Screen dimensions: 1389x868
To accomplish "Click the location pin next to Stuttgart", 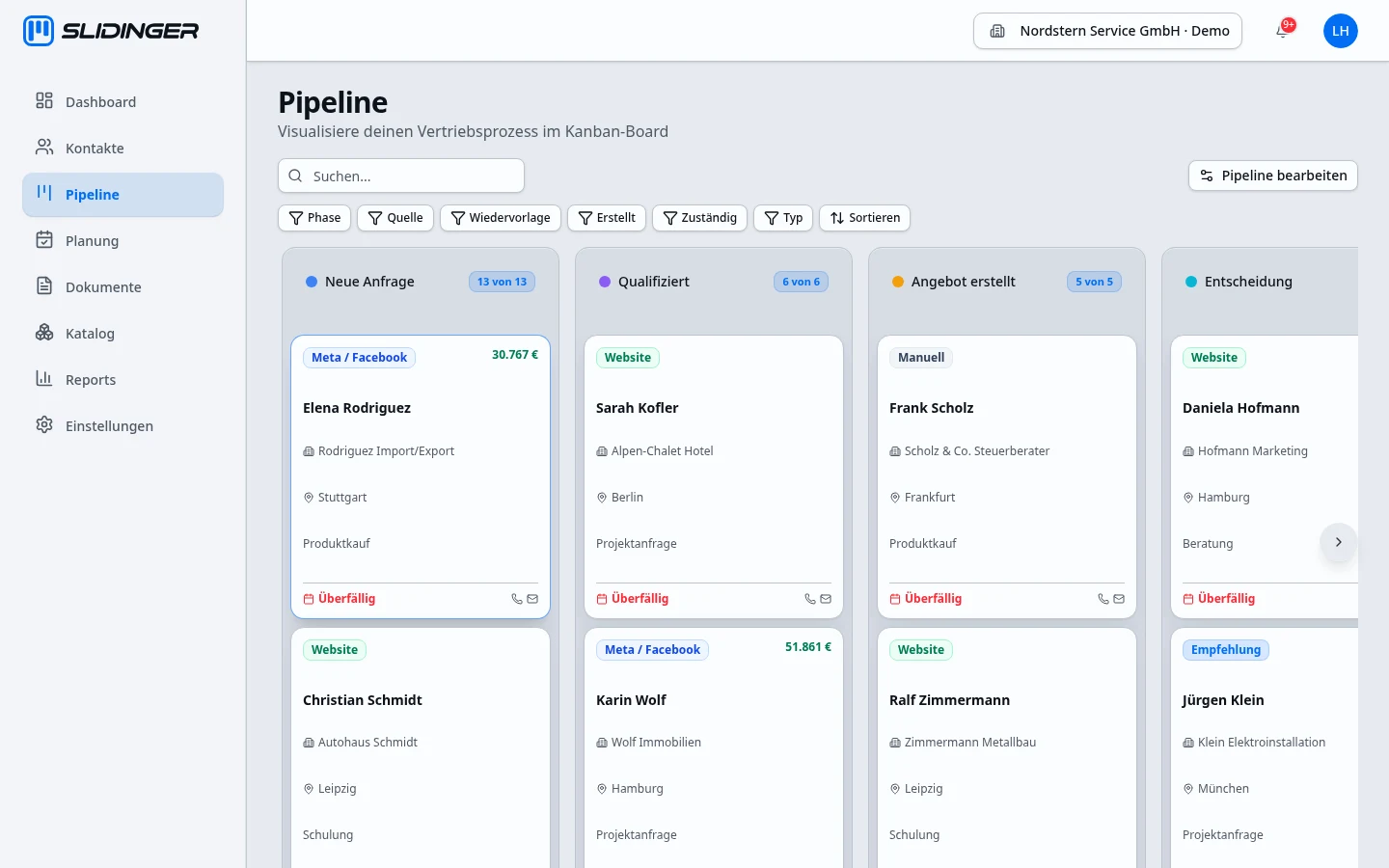I will point(309,498).
